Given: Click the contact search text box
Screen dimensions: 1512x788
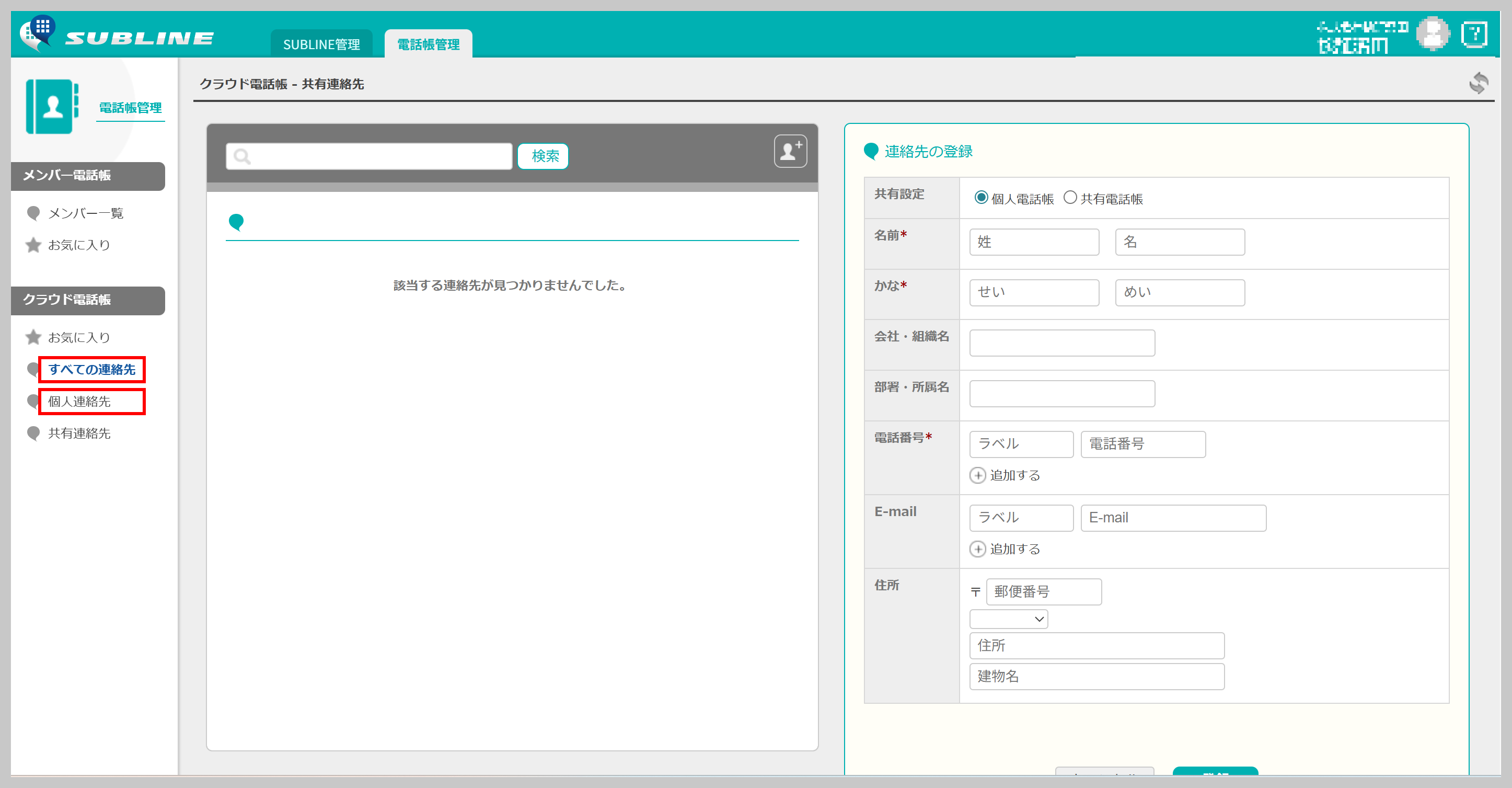Looking at the screenshot, I should click(x=369, y=156).
